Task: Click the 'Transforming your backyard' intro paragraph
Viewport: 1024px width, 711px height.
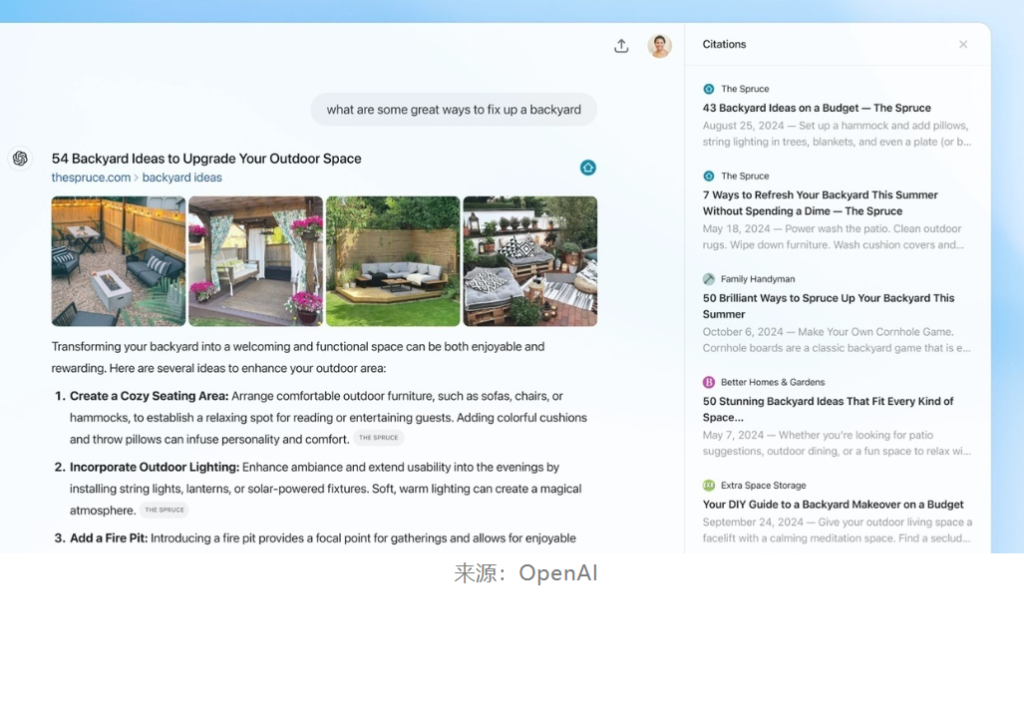Action: (x=298, y=357)
